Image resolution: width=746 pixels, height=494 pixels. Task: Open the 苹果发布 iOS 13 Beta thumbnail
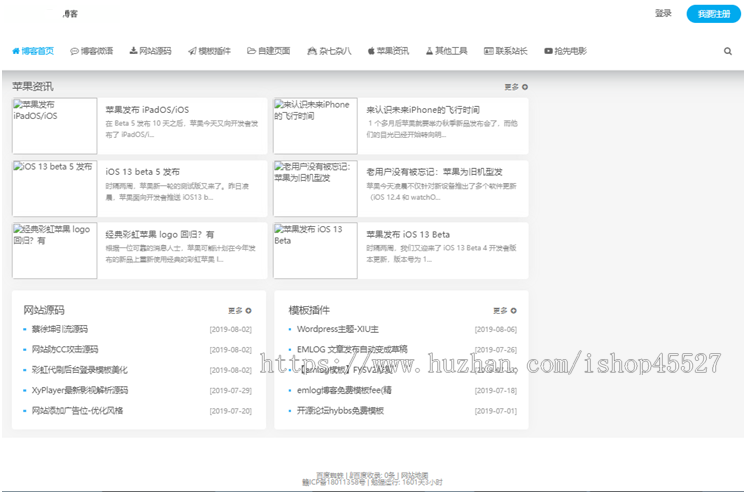pyautogui.click(x=315, y=250)
